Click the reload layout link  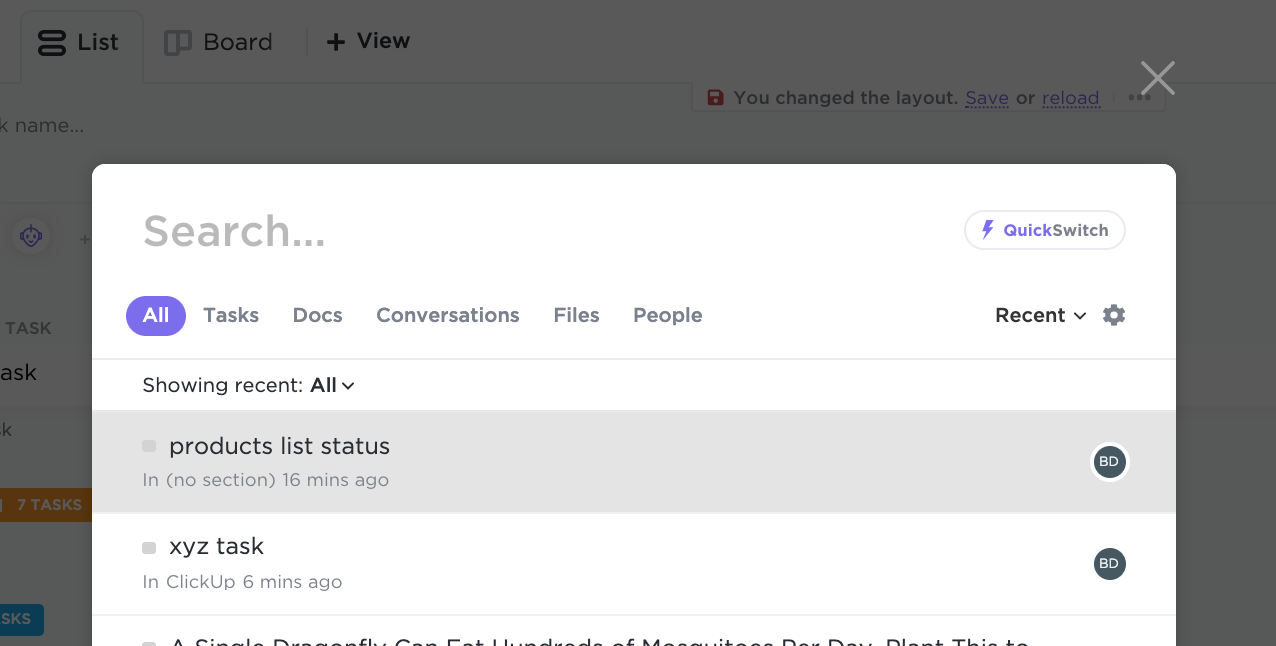click(1071, 98)
